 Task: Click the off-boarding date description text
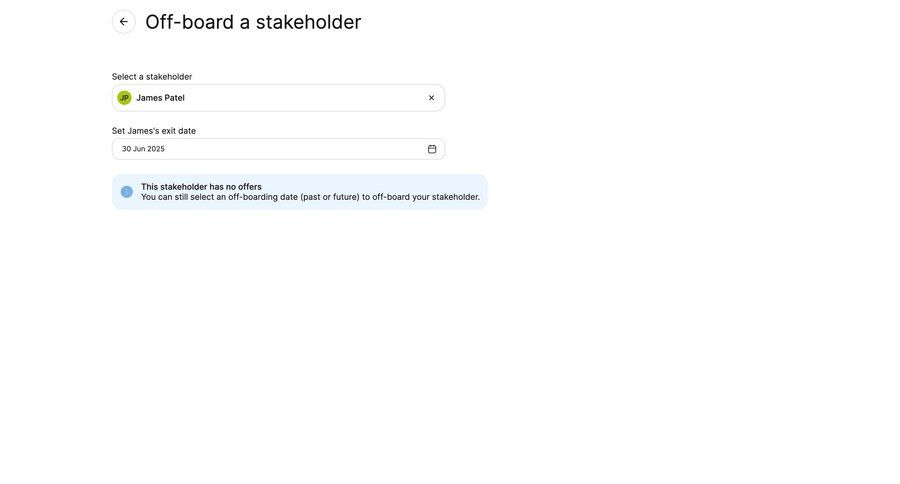(x=310, y=197)
